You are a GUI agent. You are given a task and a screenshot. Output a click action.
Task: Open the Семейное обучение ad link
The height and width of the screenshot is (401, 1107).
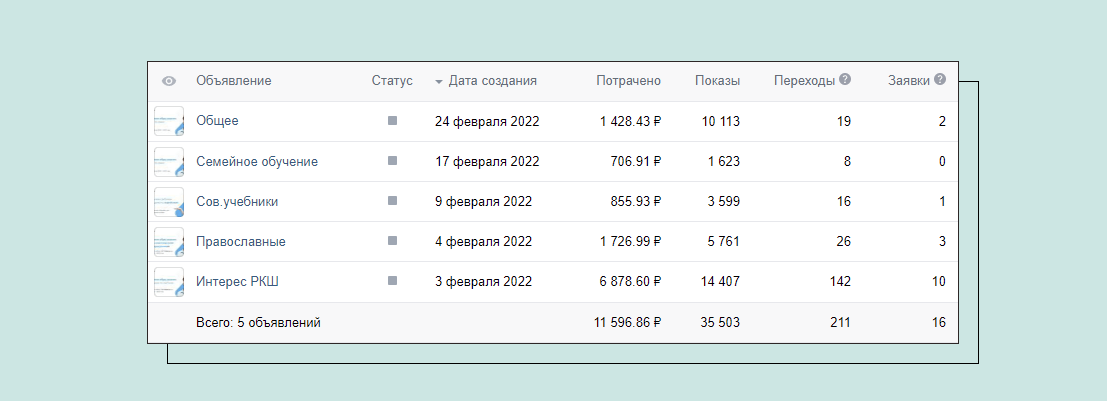coord(257,161)
